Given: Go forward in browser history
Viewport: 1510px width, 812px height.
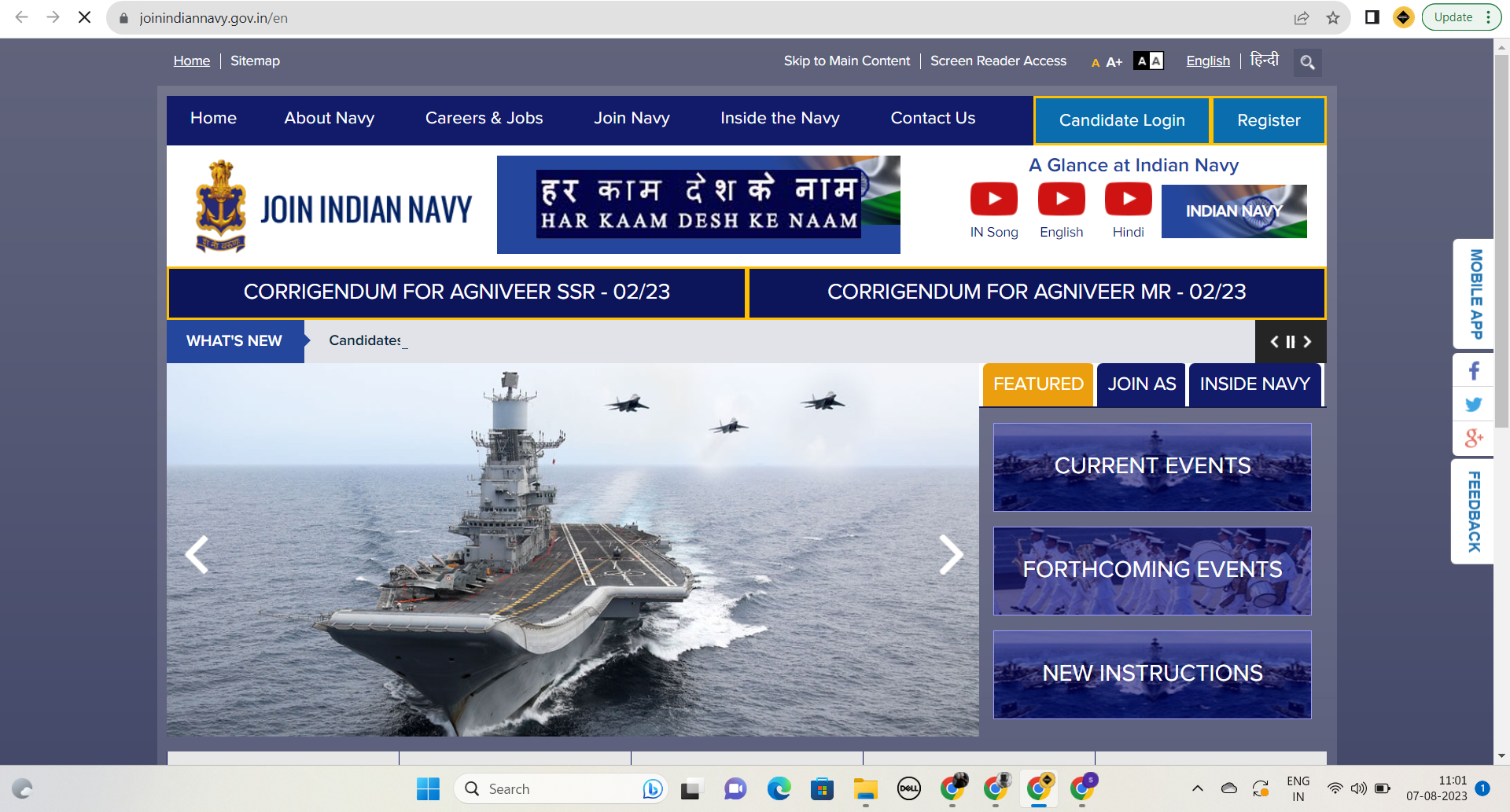Looking at the screenshot, I should [53, 17].
